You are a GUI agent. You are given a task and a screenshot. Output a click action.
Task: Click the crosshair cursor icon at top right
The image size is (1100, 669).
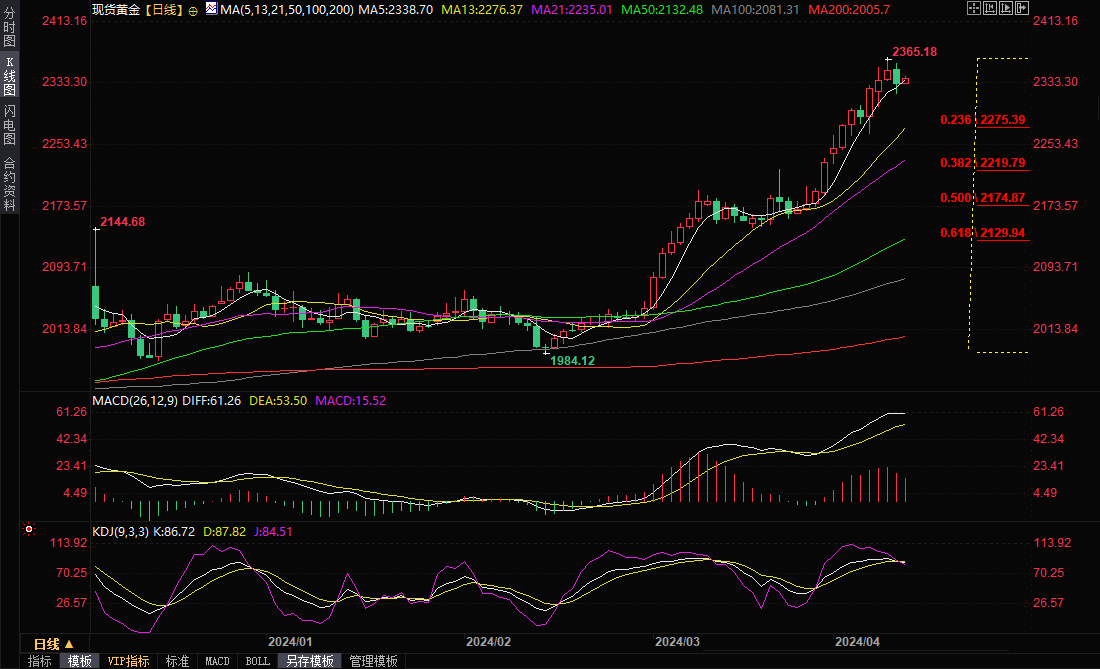[974, 8]
